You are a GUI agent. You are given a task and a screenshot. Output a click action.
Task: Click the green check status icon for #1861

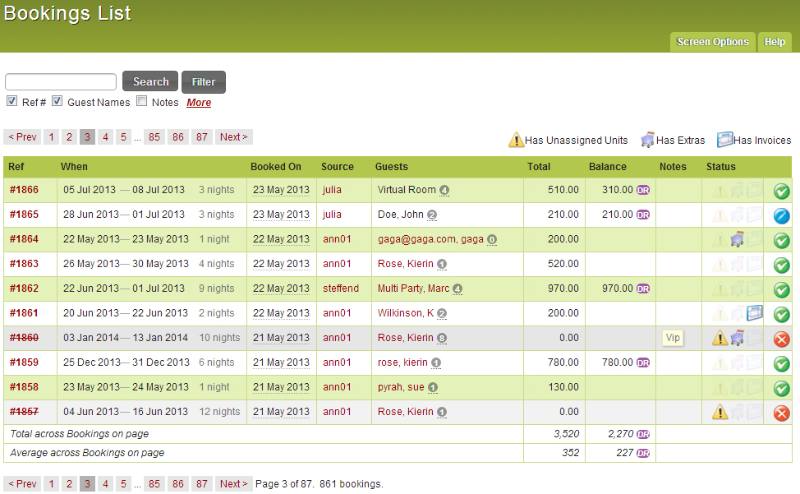point(781,314)
